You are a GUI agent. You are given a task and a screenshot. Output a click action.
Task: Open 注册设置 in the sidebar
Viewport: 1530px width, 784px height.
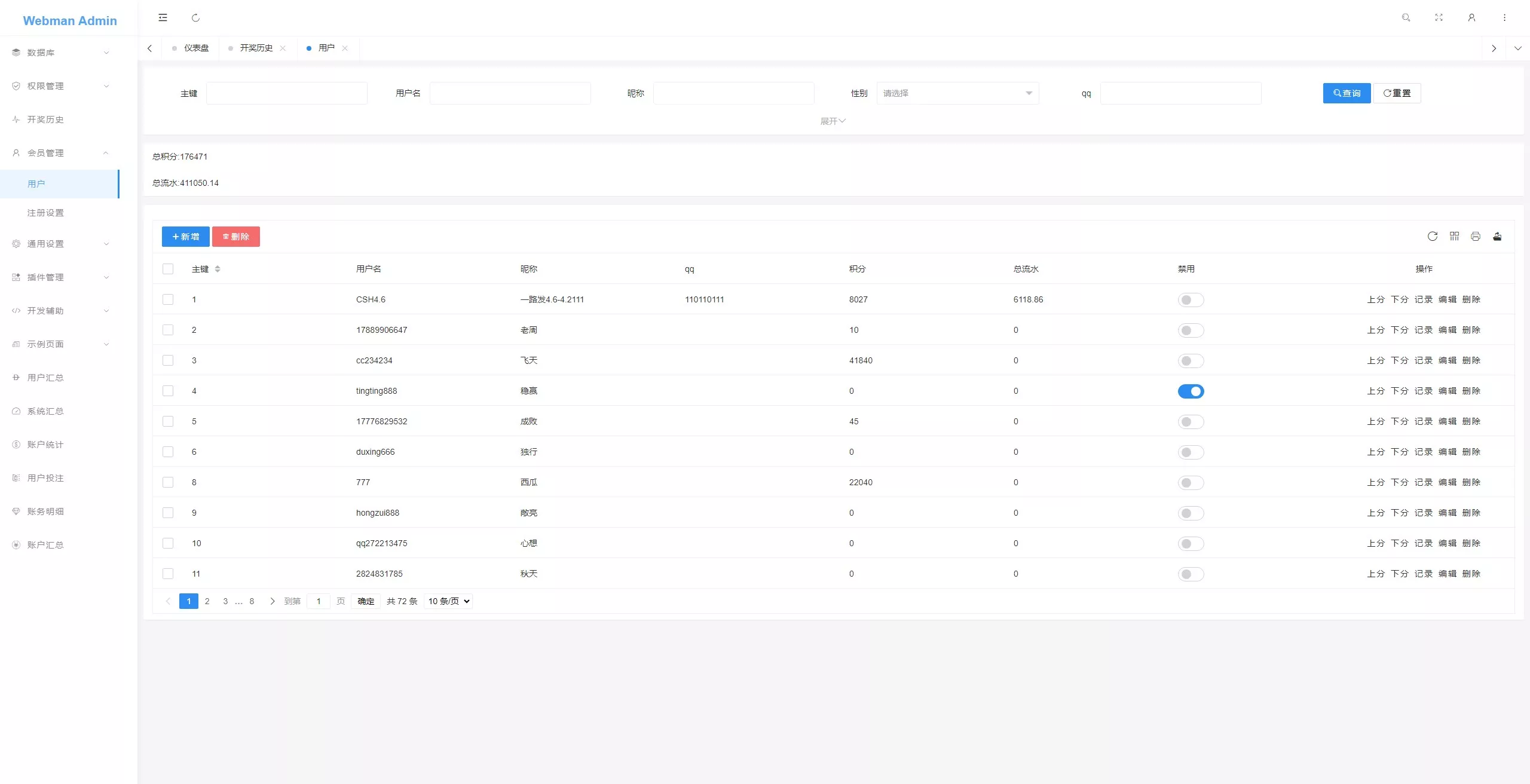point(45,213)
